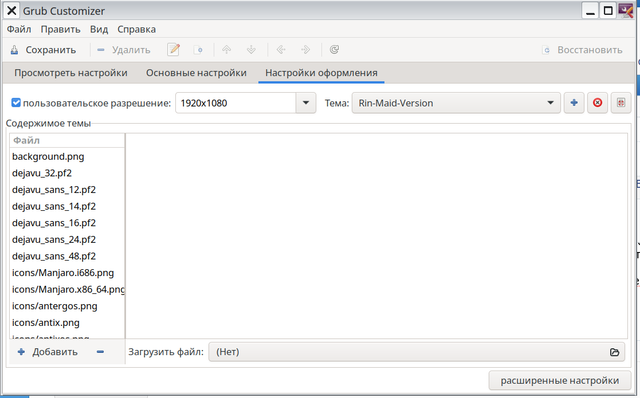Select dejavu_sans_24.pf2 in the list
This screenshot has width=640, height=398.
[67, 240]
